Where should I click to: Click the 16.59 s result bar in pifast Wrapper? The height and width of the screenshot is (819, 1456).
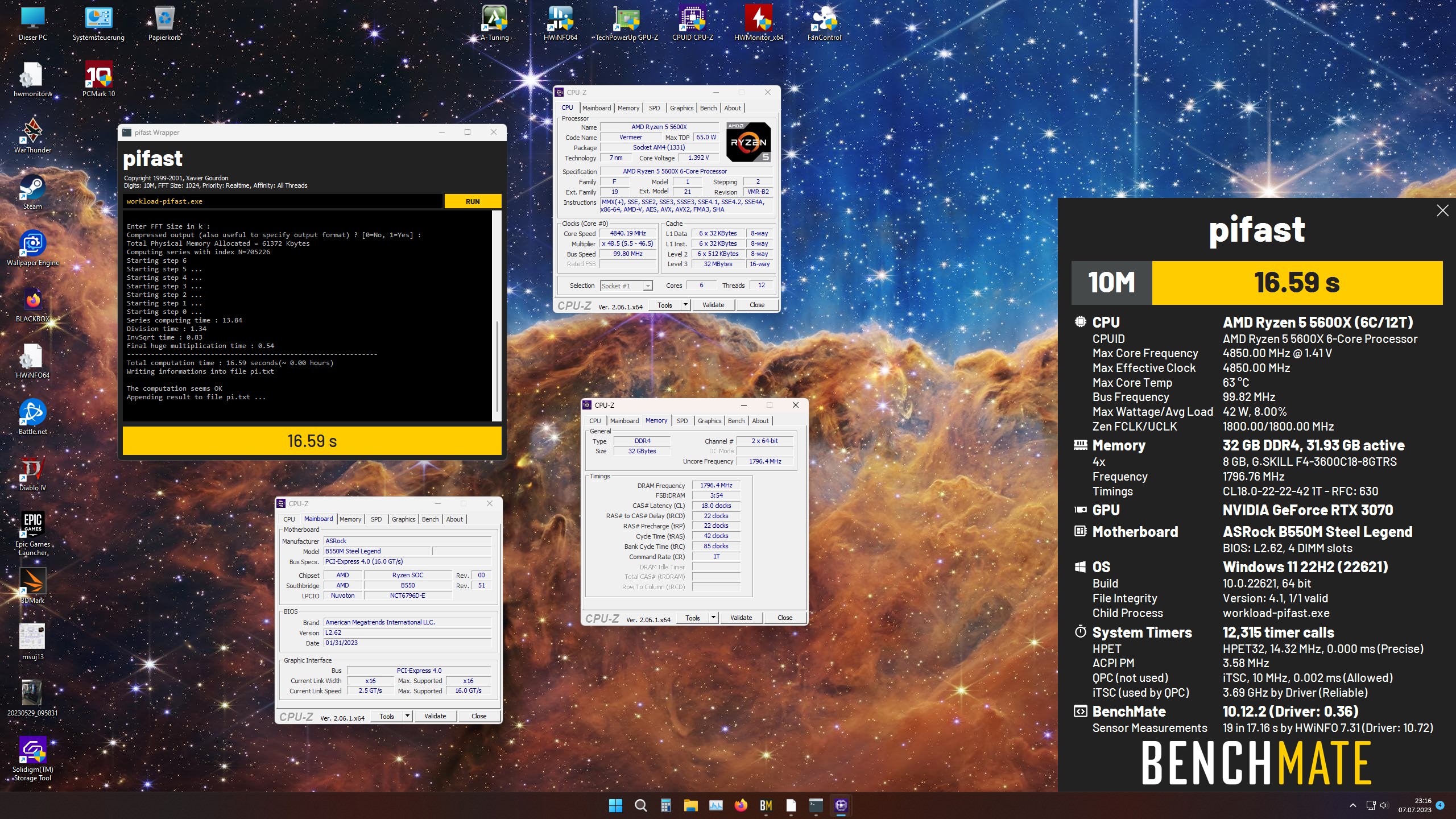point(312,441)
